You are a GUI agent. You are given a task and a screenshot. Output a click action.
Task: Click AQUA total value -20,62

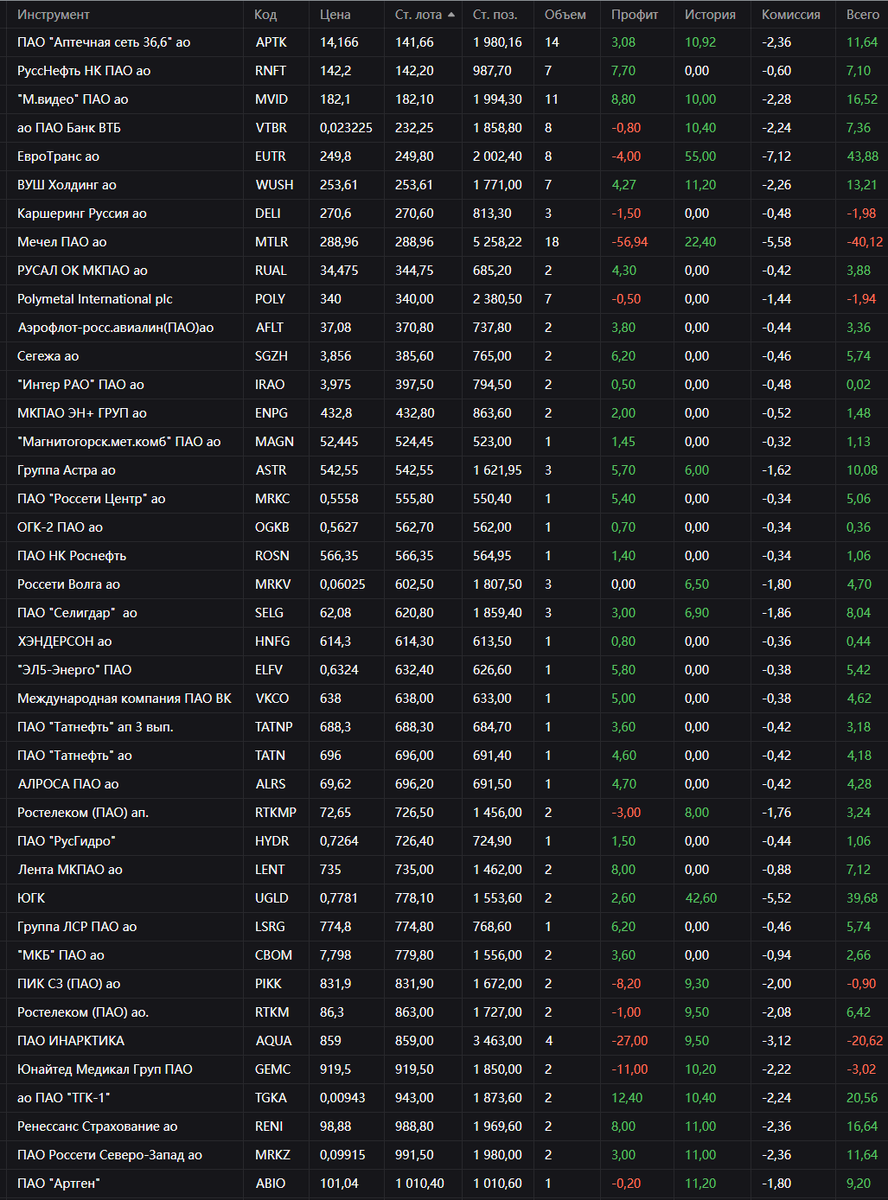coord(864,1040)
